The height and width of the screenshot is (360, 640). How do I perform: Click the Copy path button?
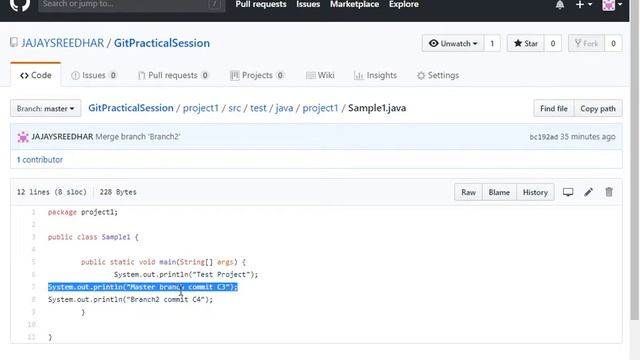tap(598, 108)
